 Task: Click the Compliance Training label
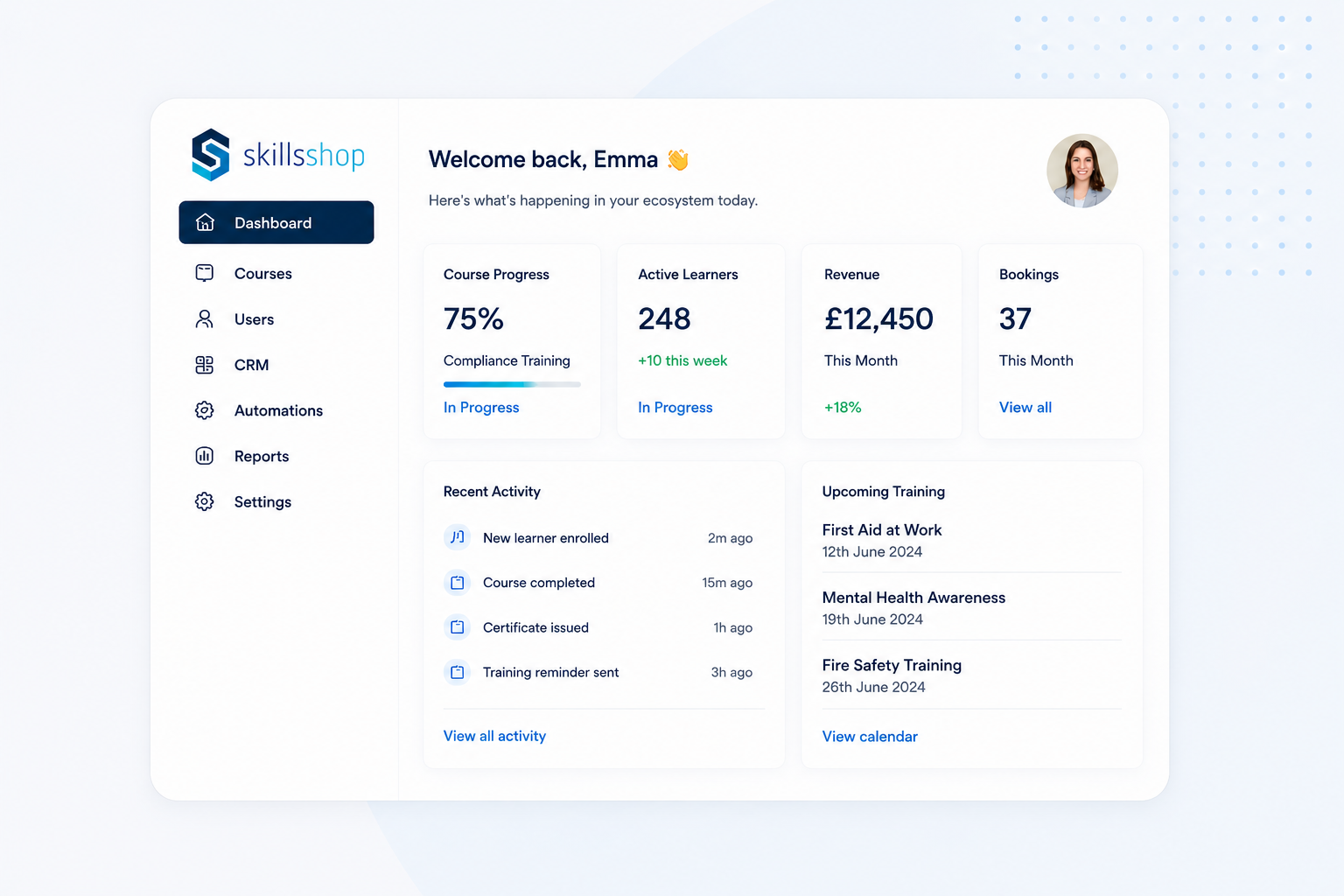507,360
